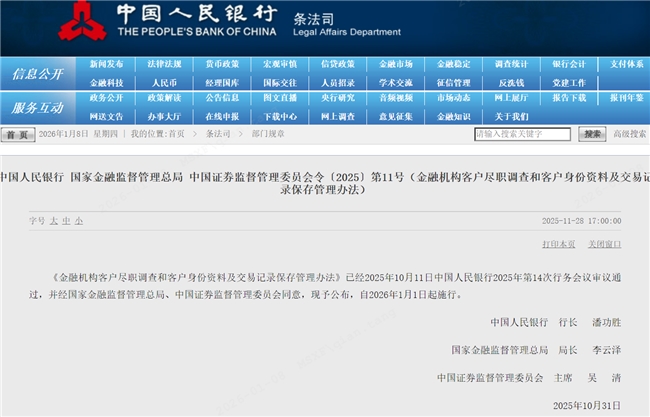Open 调查统计 navigation item

tap(511, 64)
